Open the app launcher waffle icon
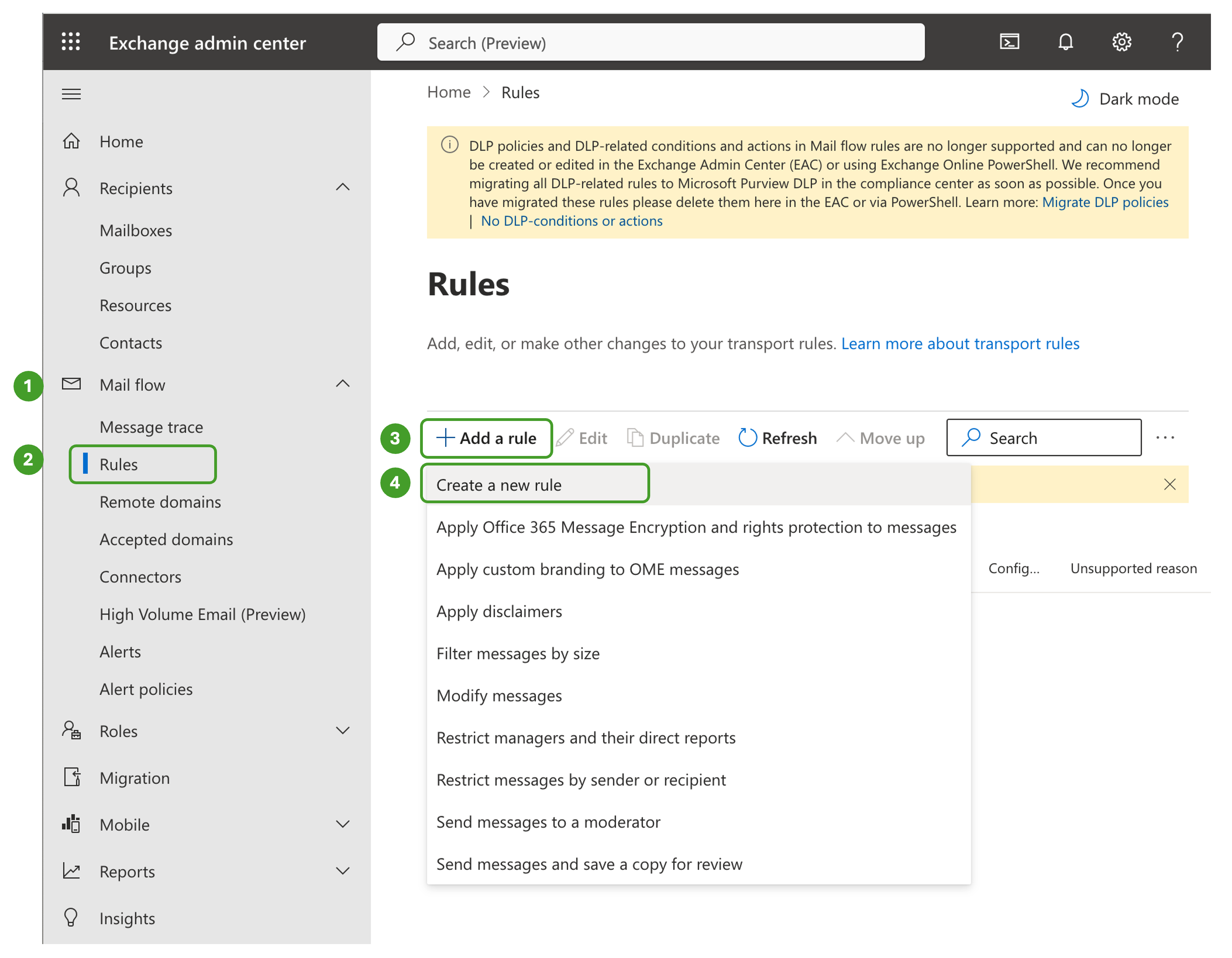 tap(71, 42)
